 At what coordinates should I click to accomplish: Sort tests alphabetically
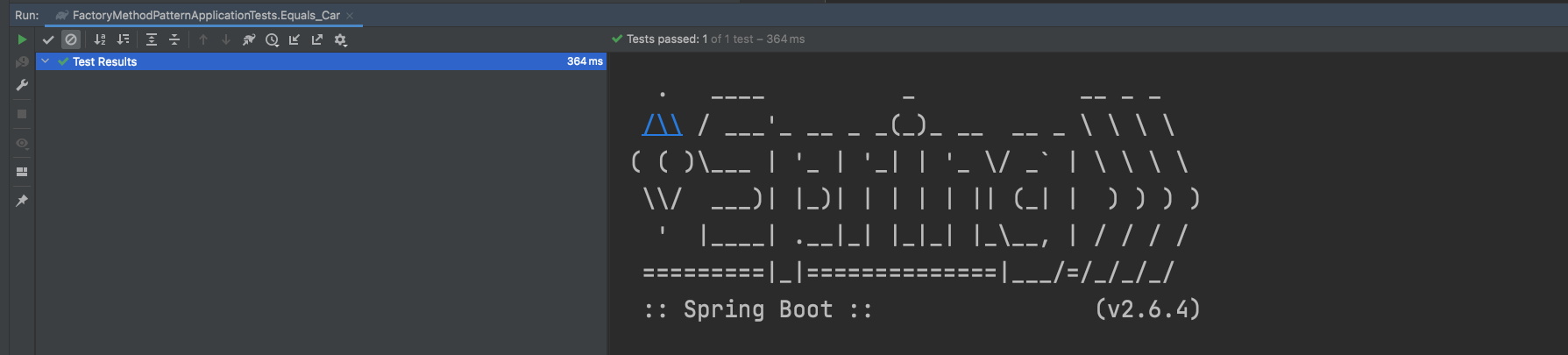[x=100, y=39]
